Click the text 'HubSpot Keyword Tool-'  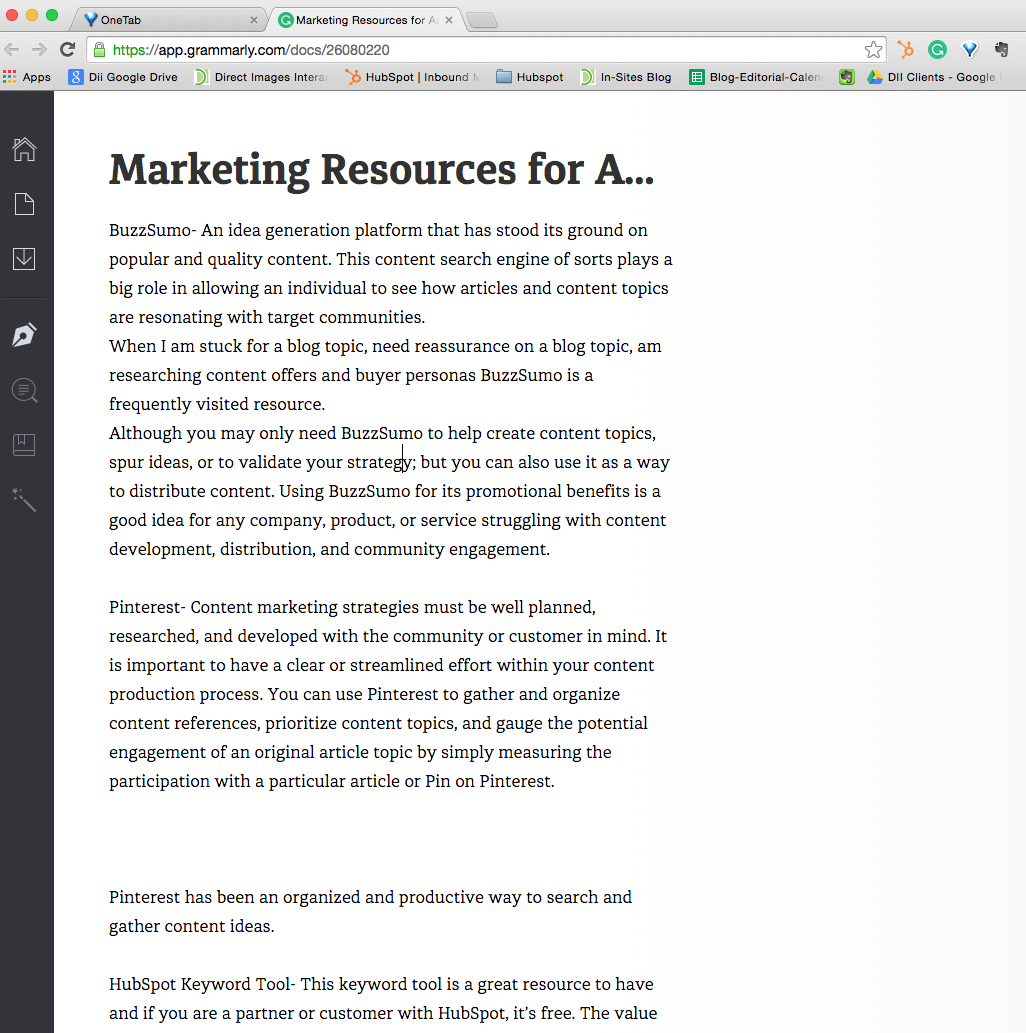[202, 984]
